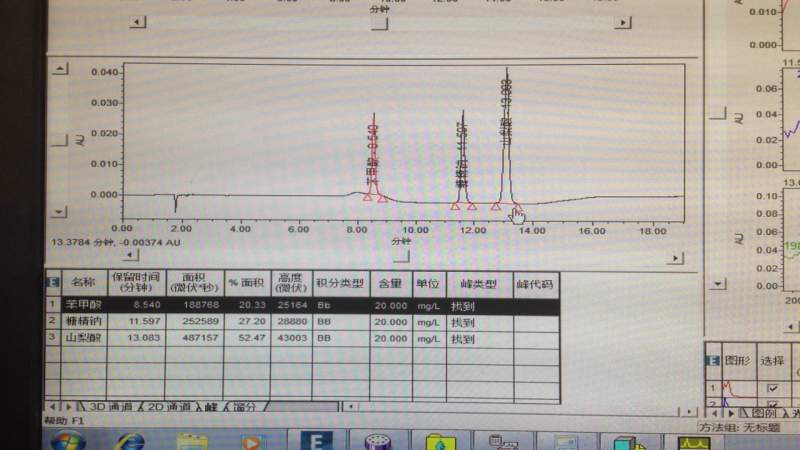Select row 2 header in peak table

[53, 321]
